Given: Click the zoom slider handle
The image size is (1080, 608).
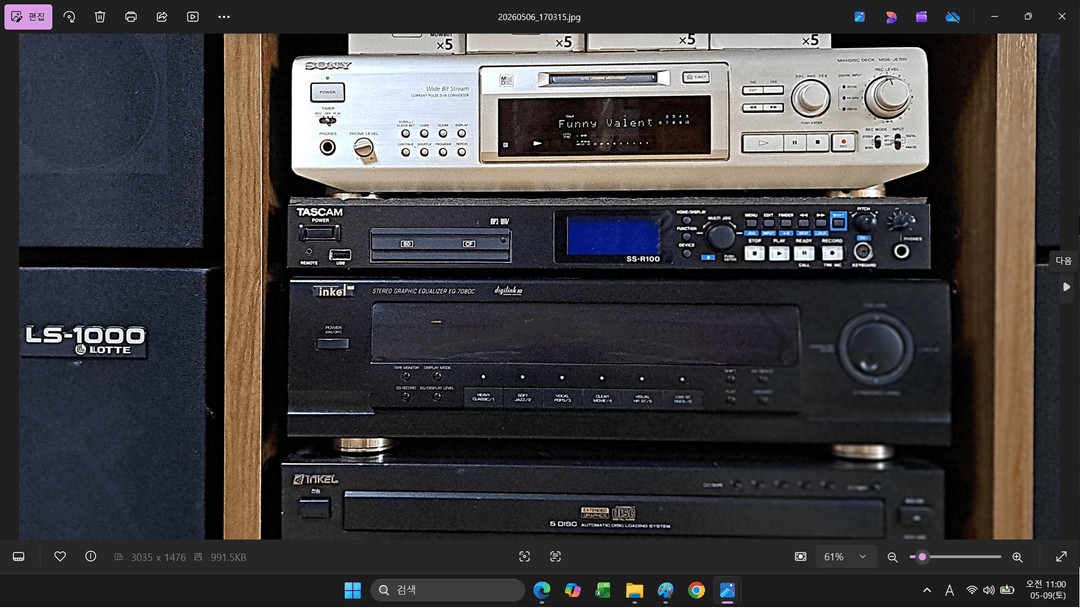Looking at the screenshot, I should coord(922,556).
